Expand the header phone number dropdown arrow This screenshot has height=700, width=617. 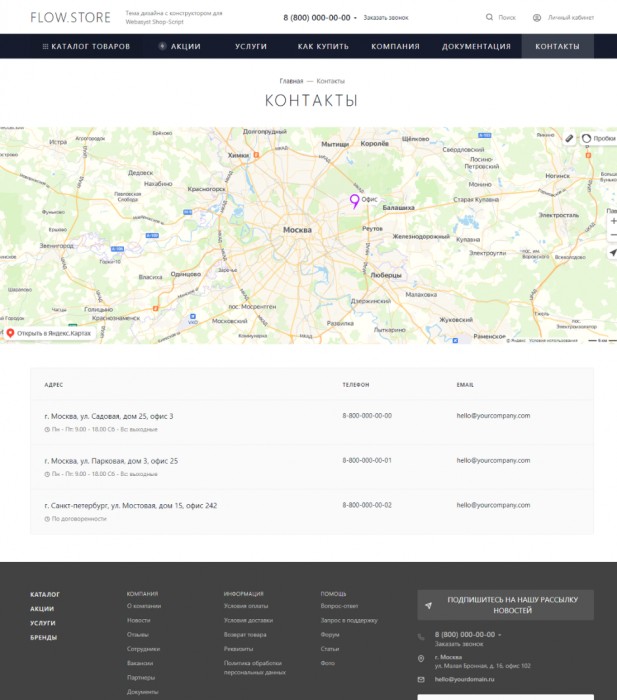(x=355, y=18)
